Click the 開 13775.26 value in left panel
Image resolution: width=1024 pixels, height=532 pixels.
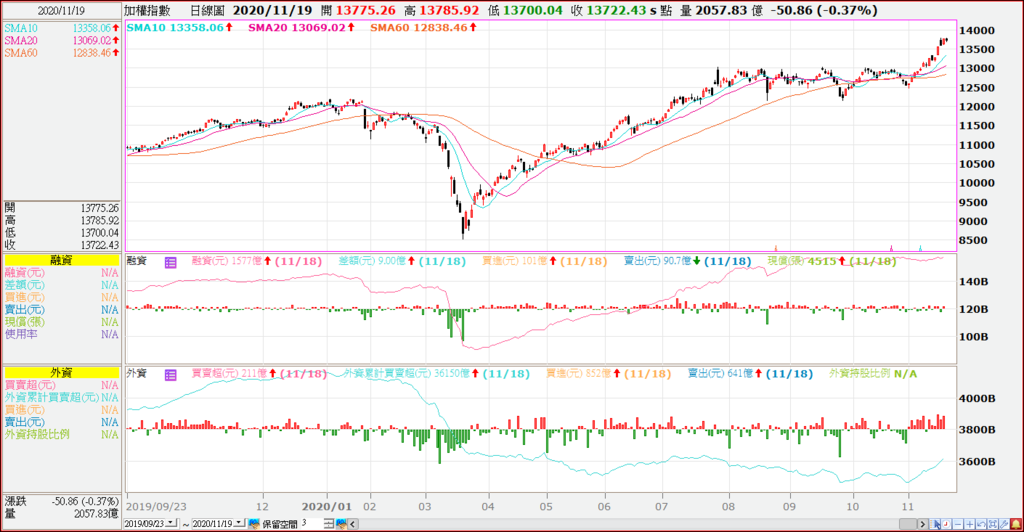100,208
